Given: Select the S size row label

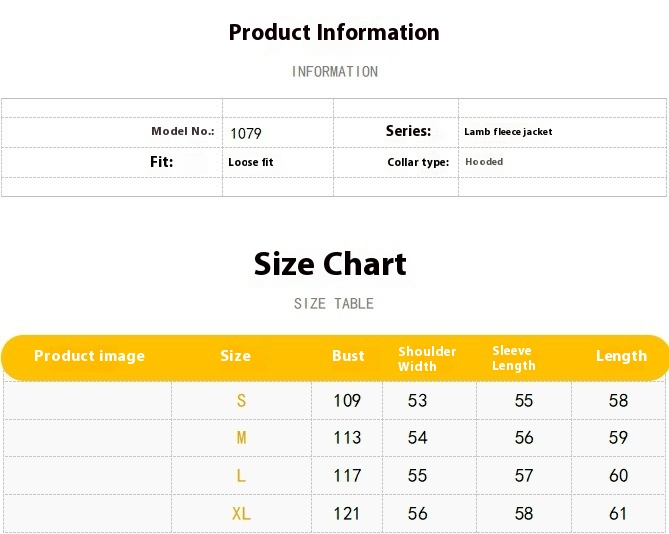Looking at the screenshot, I should [241, 400].
